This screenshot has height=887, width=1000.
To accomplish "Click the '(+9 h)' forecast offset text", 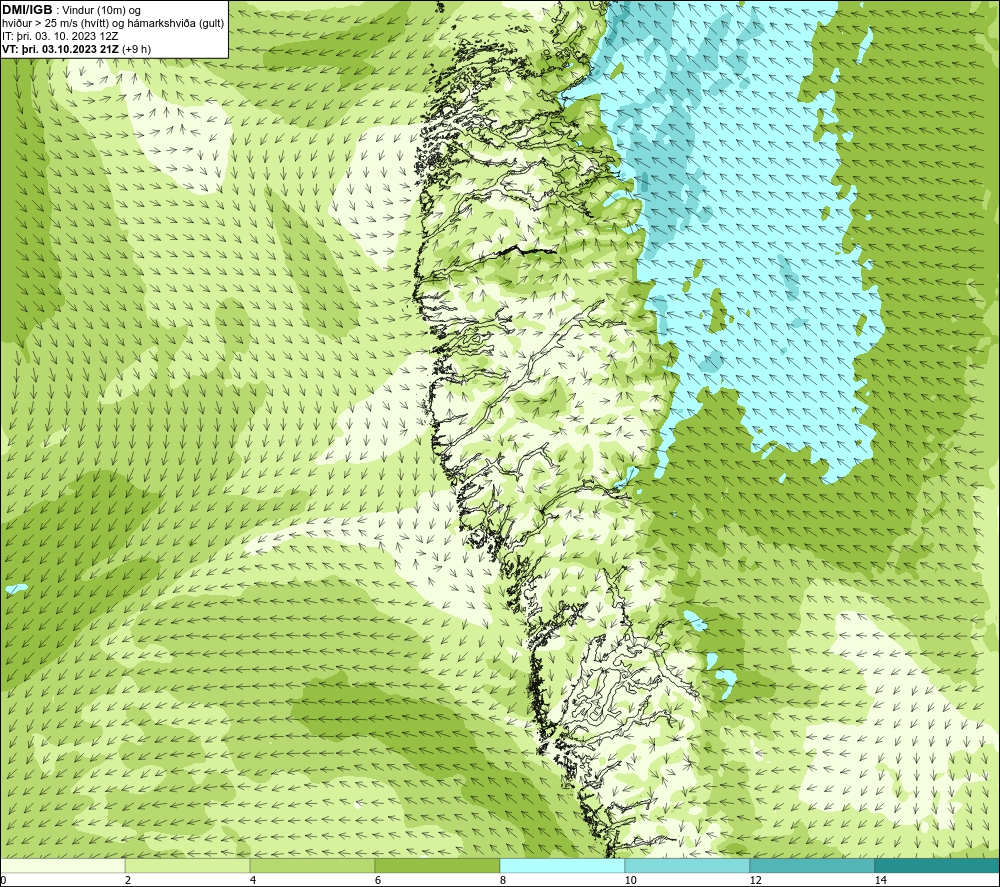I will 136,49.
